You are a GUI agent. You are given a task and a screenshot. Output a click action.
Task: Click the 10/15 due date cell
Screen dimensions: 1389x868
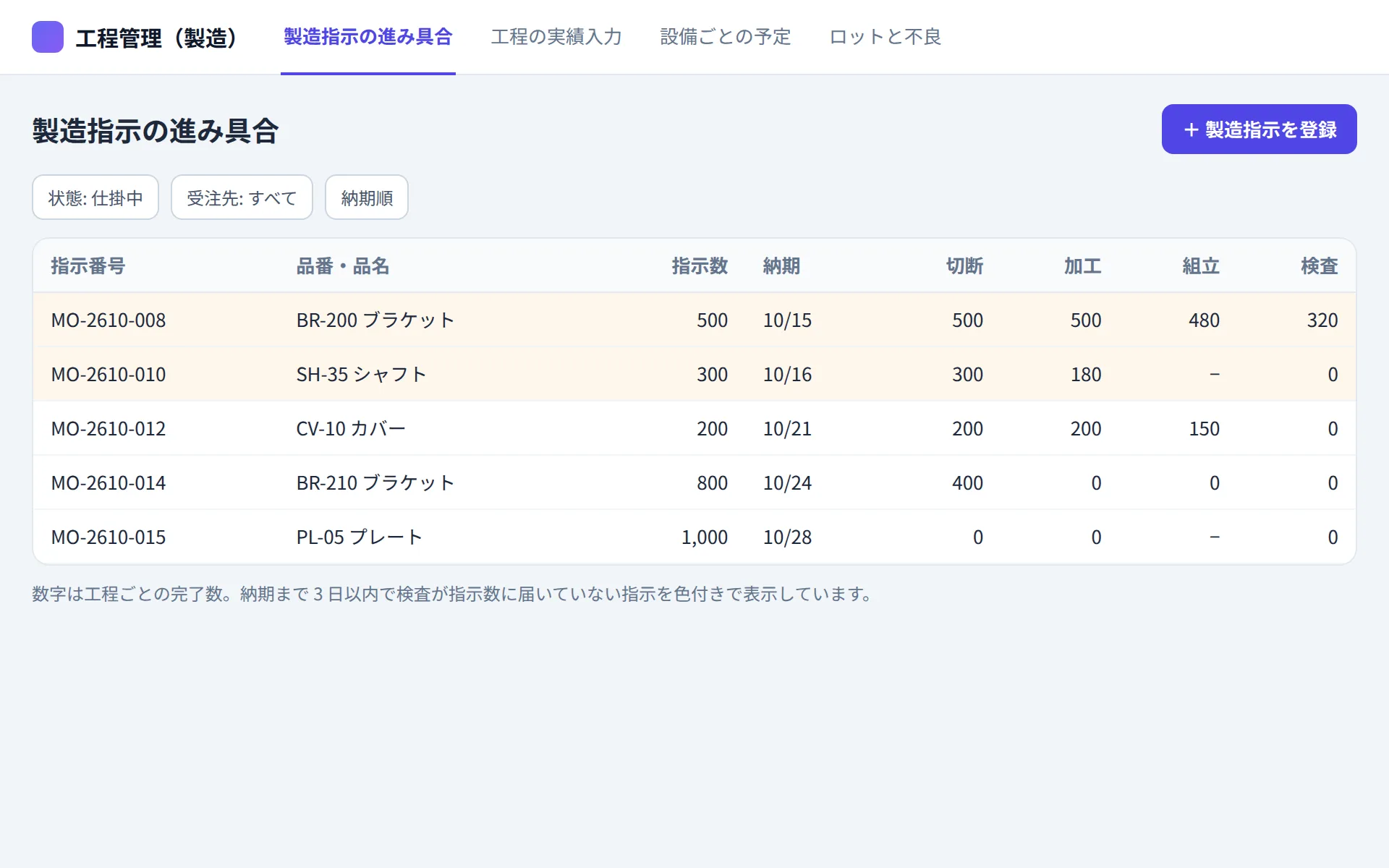pos(788,320)
